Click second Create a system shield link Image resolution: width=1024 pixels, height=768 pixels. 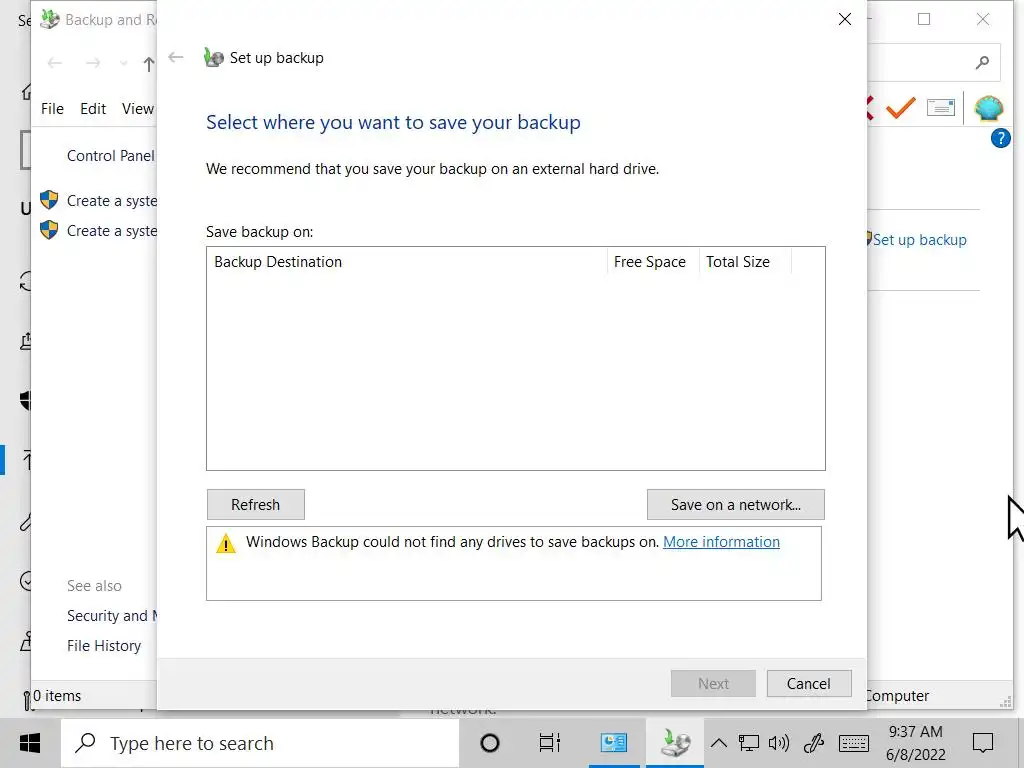[112, 231]
